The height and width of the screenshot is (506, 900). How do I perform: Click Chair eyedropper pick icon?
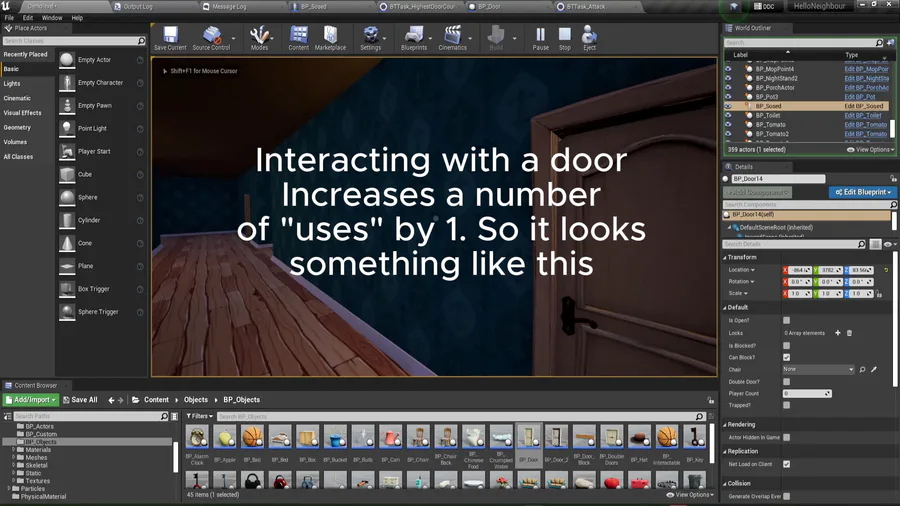point(874,369)
